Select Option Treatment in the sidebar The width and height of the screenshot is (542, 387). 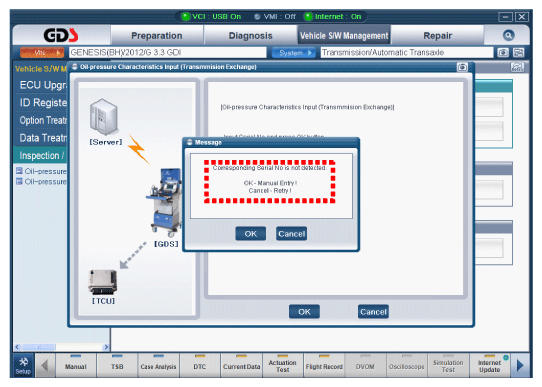pyautogui.click(x=43, y=120)
